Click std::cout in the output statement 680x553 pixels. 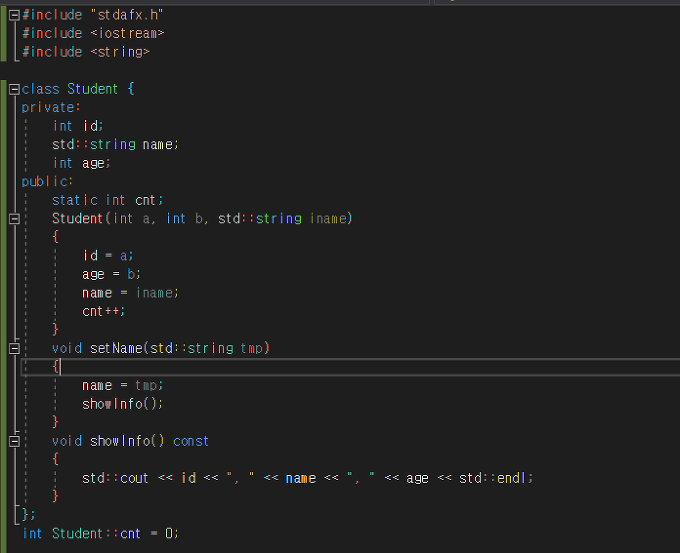point(115,478)
